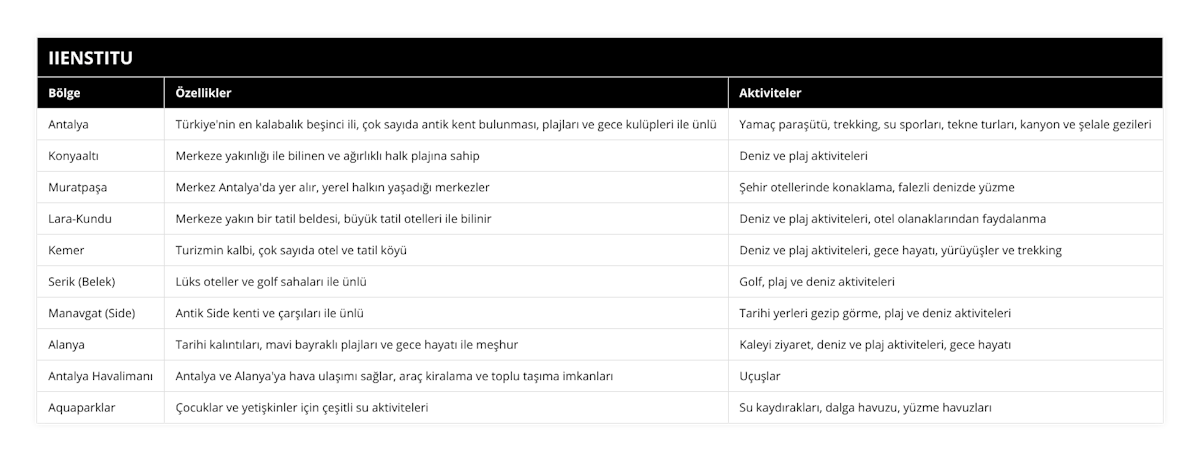Click the Antalya row label

[101, 125]
